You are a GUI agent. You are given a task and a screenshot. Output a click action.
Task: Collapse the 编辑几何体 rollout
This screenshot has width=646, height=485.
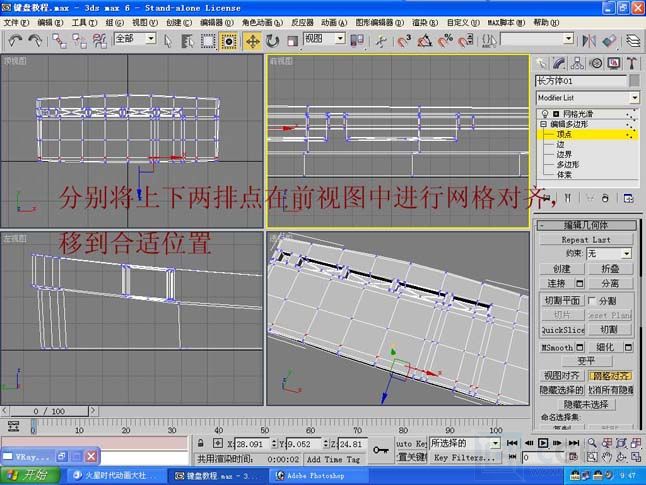(x=586, y=225)
